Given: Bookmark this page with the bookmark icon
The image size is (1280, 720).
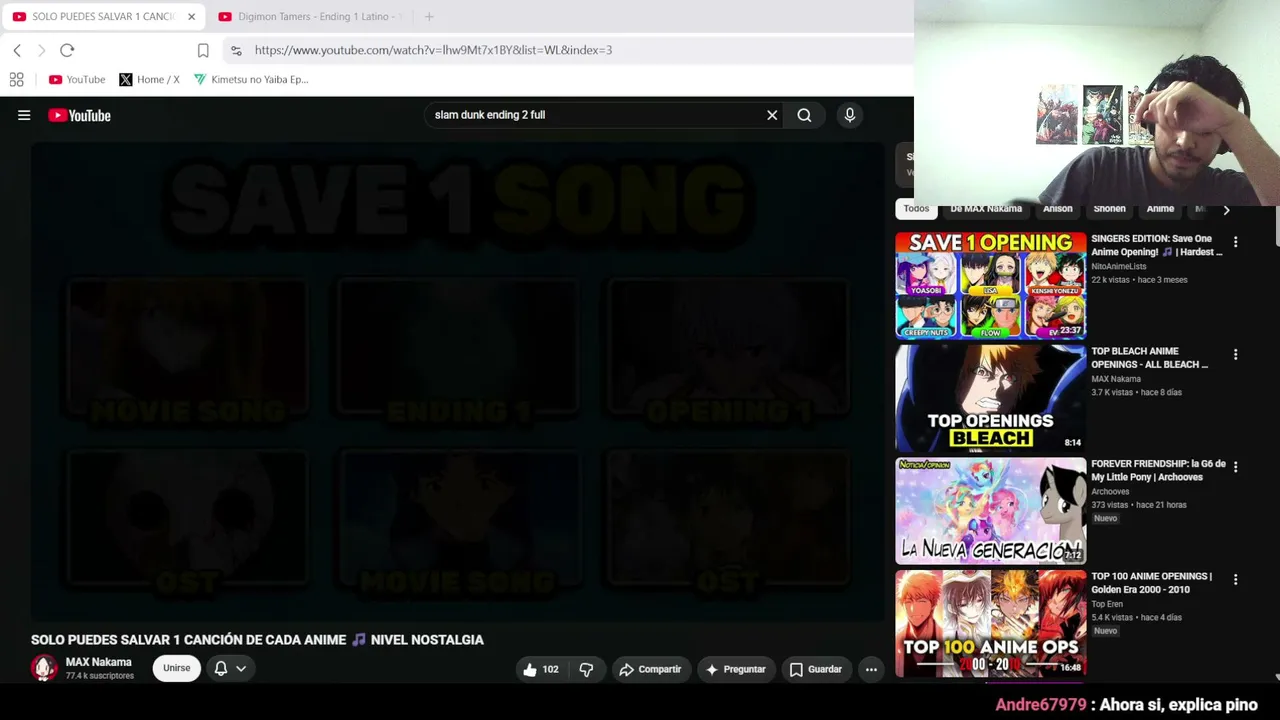Looking at the screenshot, I should 203,50.
